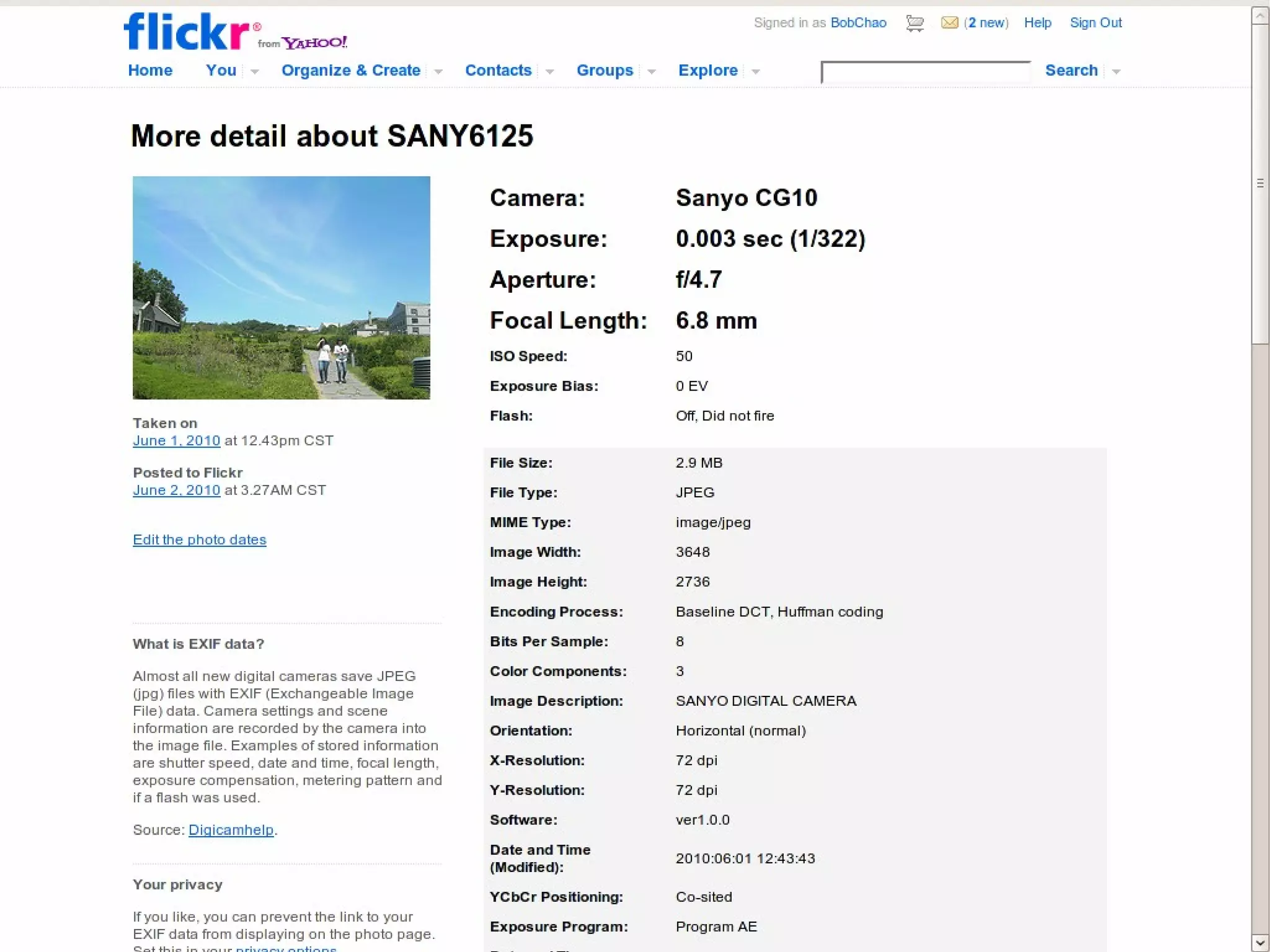Image resolution: width=1270 pixels, height=952 pixels.
Task: Expand the Explore dropdown arrow
Action: click(755, 71)
